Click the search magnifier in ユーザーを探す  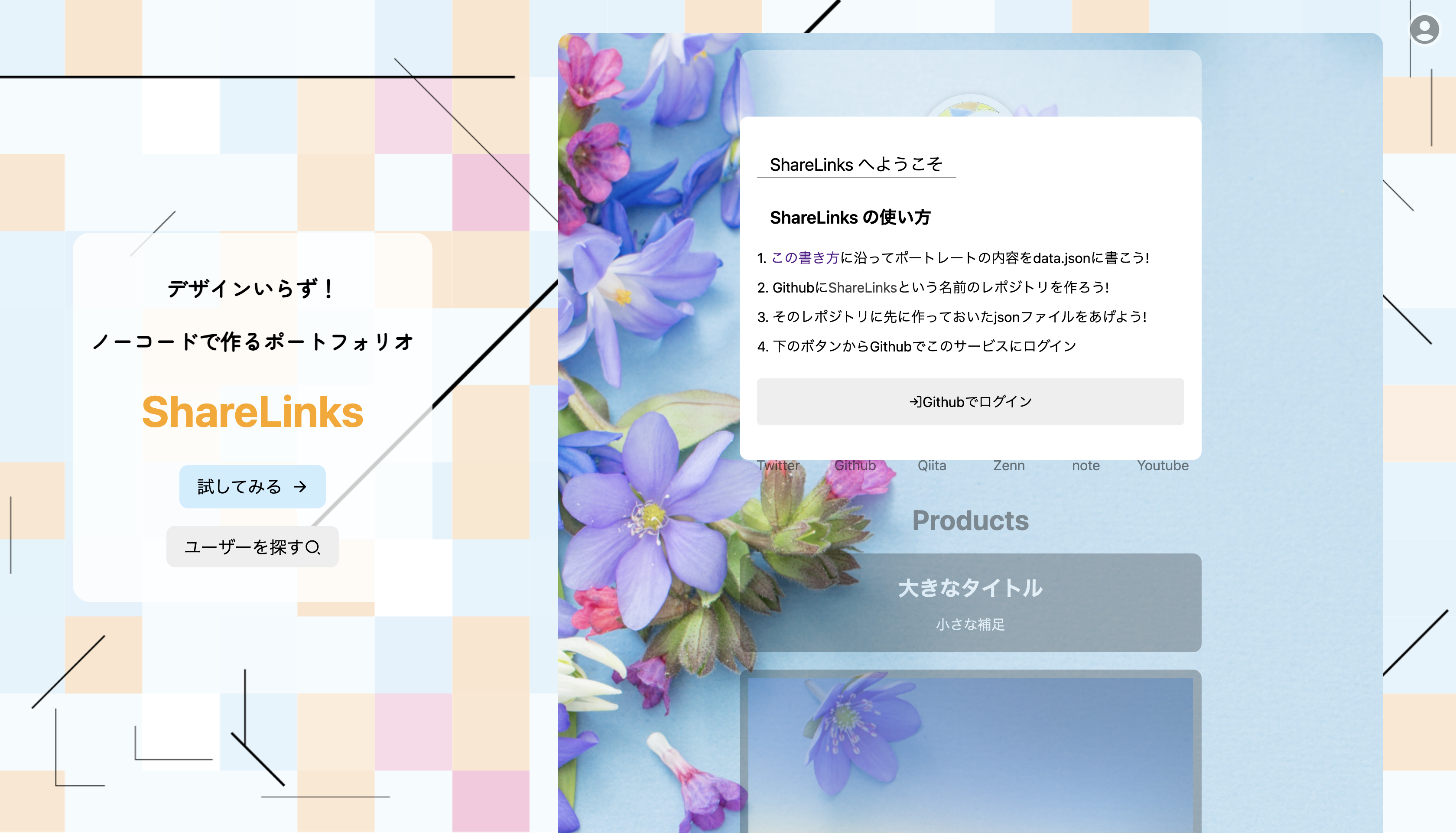(313, 547)
